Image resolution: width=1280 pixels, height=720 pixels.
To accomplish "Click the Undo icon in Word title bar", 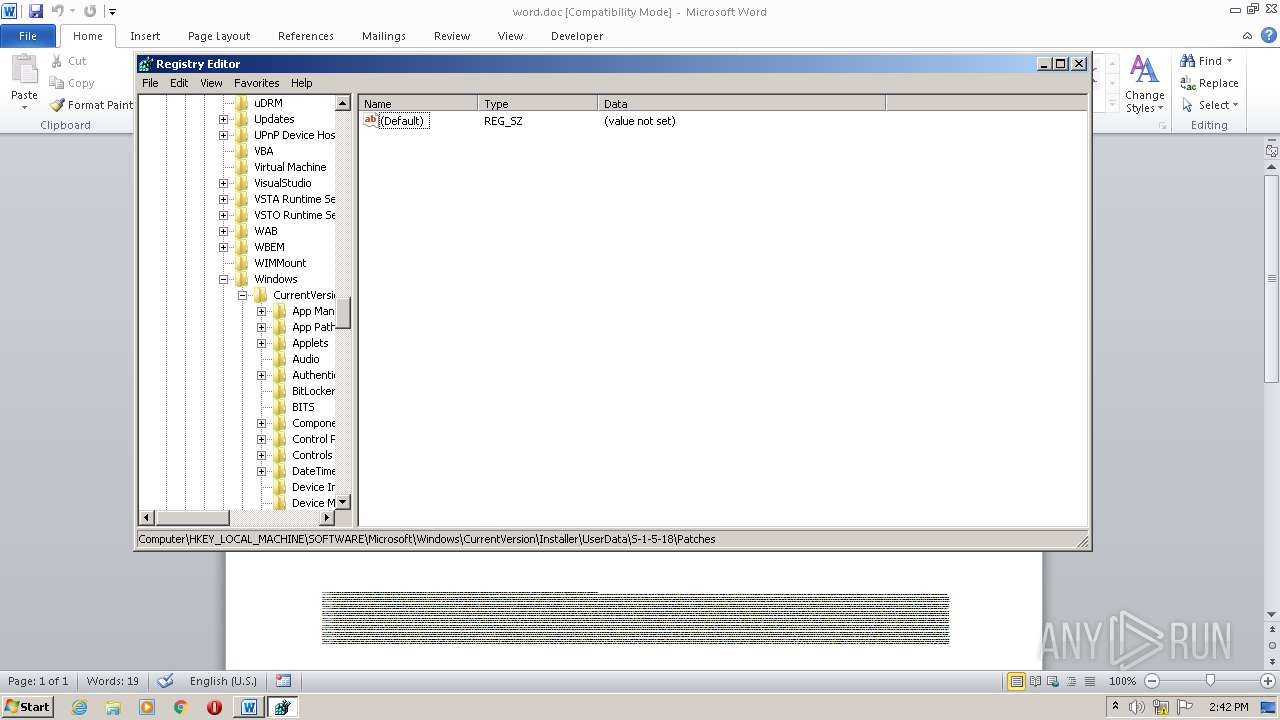I will pyautogui.click(x=58, y=11).
